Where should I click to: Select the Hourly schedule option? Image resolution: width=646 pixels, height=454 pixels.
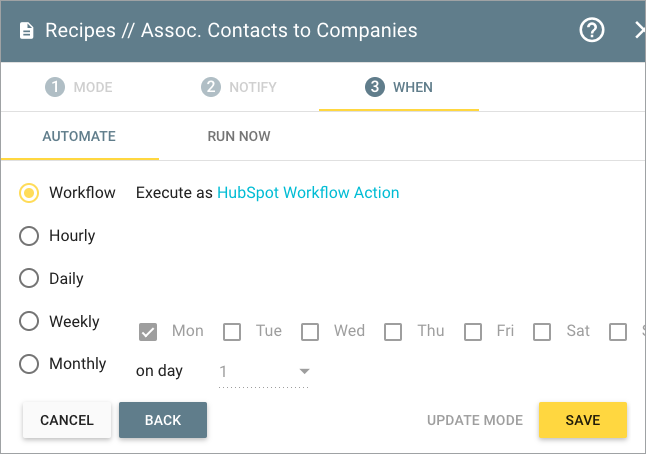tap(29, 236)
